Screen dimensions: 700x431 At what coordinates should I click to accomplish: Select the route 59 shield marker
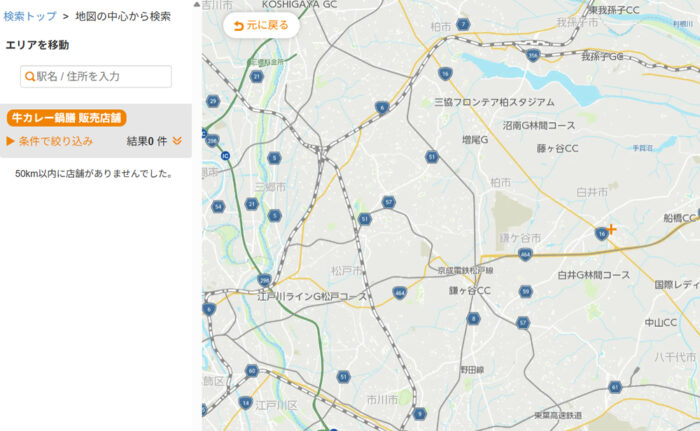click(526, 291)
